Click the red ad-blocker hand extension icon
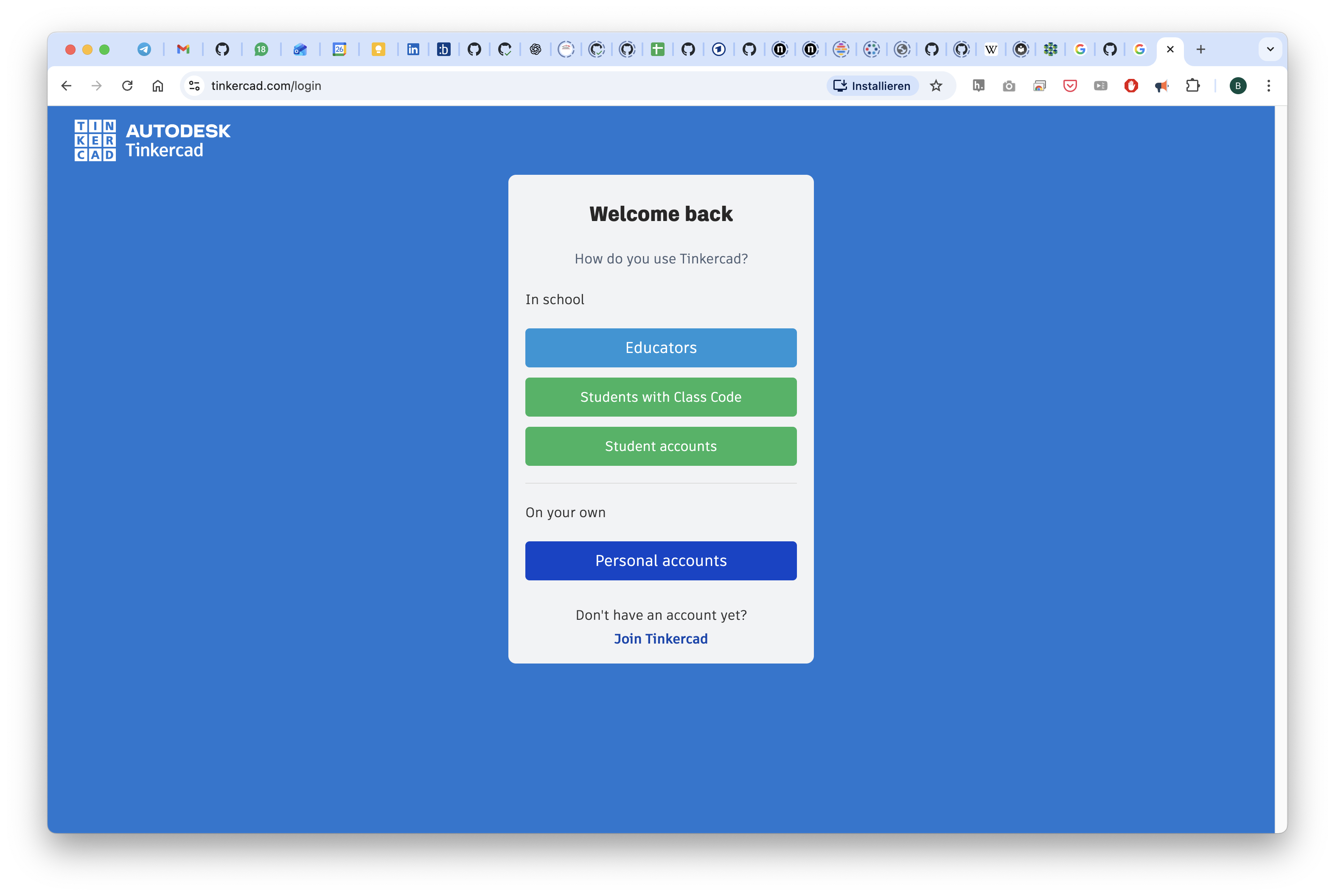1335x896 pixels. (1131, 86)
